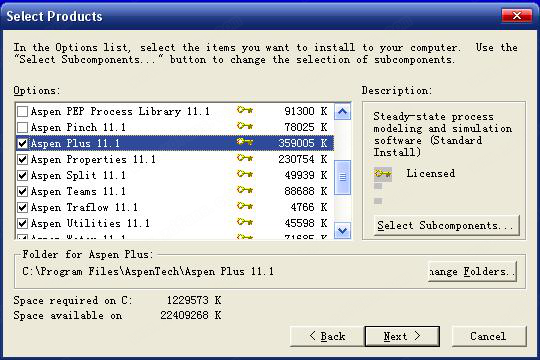The image size is (540, 360).
Task: Check the Aspen Pinch 11.1 option
Action: (22, 127)
